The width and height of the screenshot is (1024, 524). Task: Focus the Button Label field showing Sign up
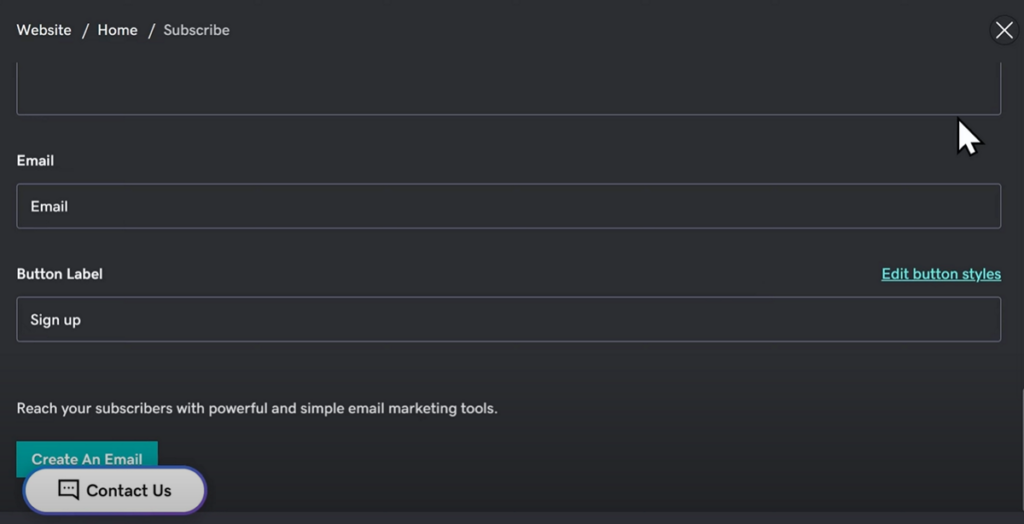click(x=509, y=319)
